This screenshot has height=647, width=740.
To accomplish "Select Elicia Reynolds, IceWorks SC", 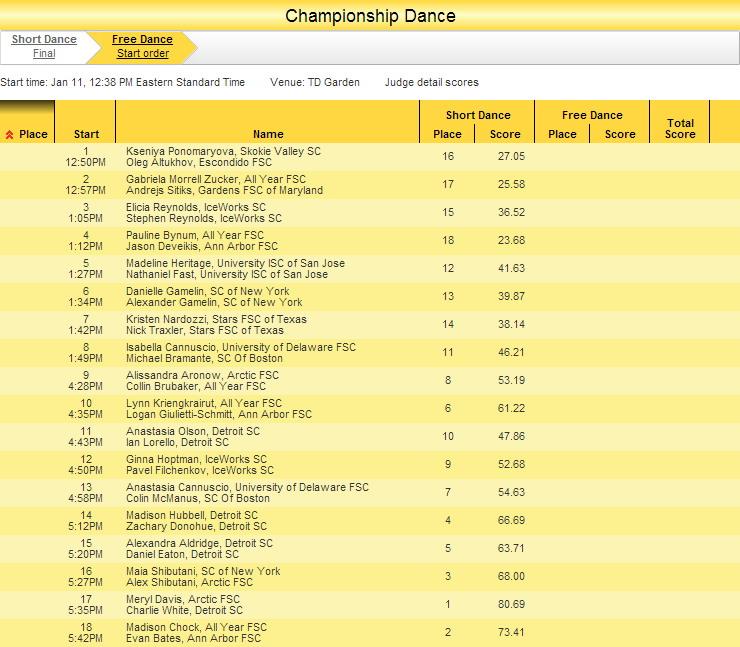I will pos(196,207).
